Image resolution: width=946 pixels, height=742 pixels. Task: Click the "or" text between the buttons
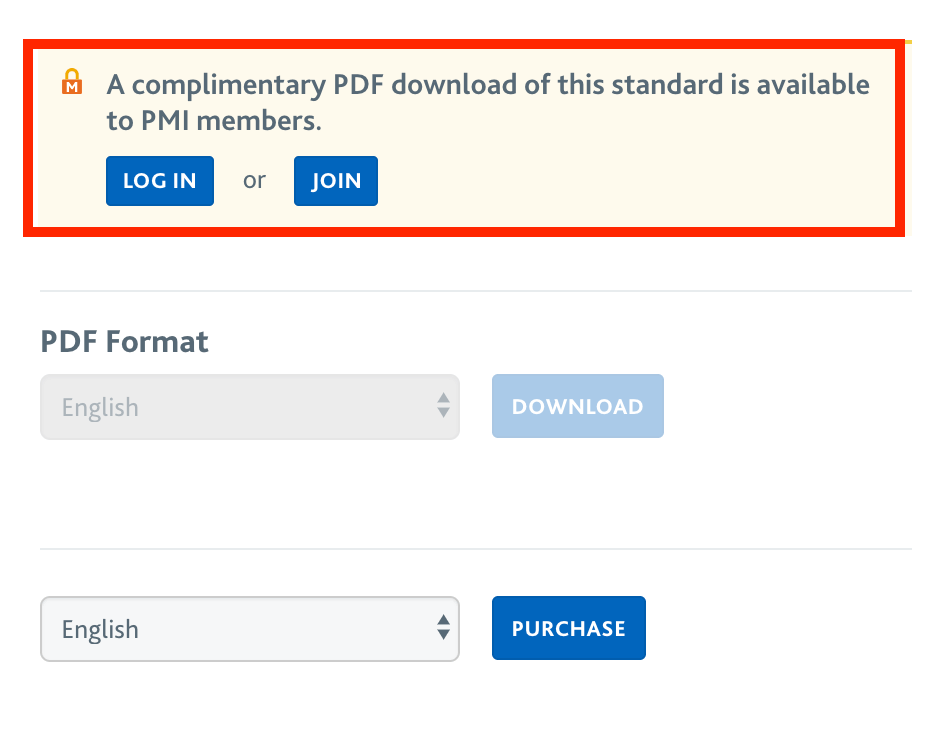[254, 180]
